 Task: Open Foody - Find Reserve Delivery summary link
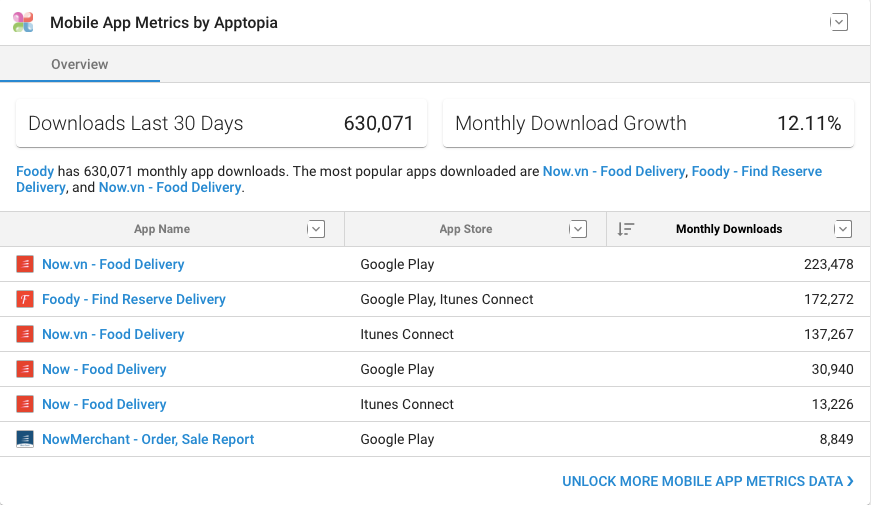(x=757, y=171)
